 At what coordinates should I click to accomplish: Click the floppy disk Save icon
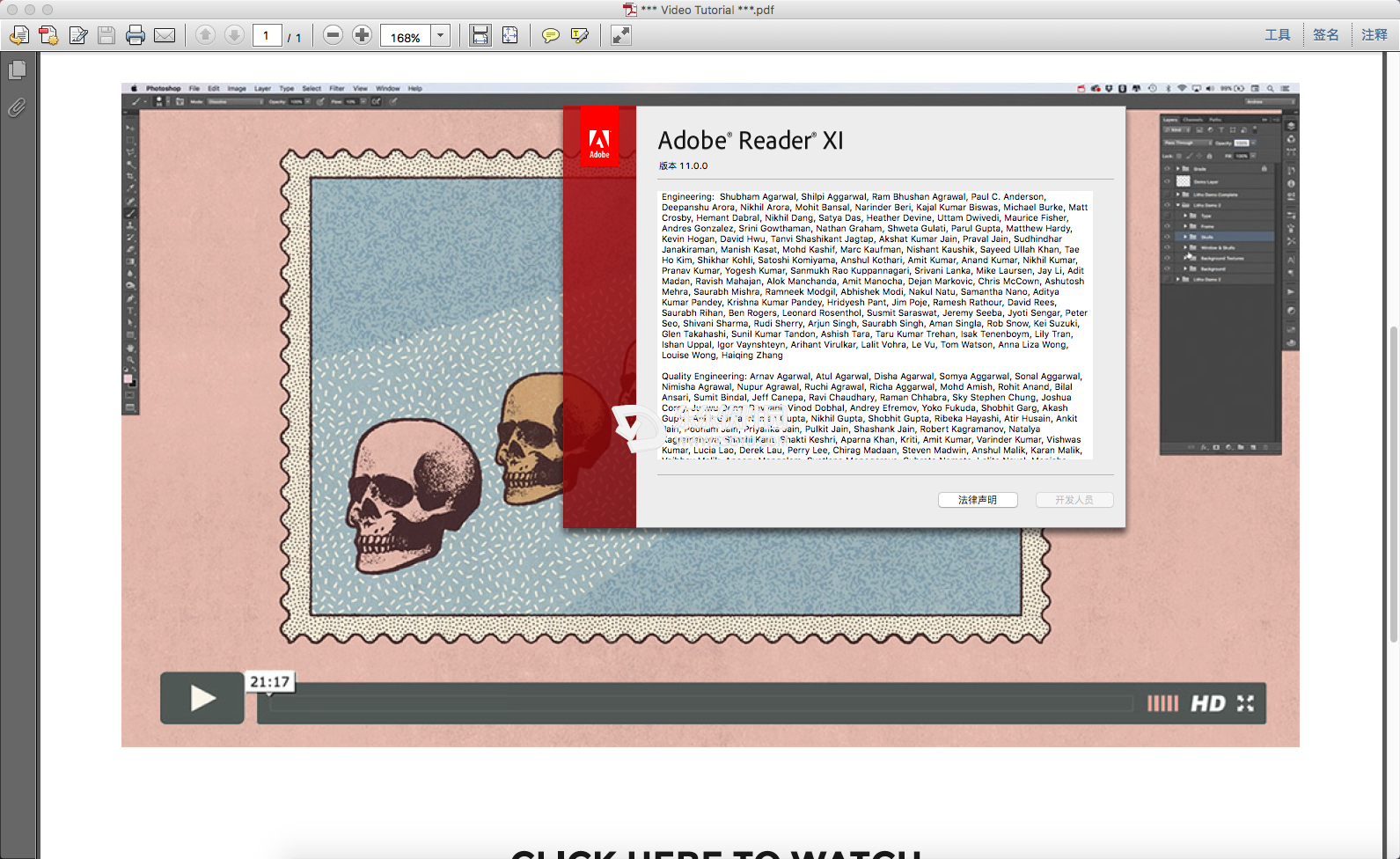106,35
